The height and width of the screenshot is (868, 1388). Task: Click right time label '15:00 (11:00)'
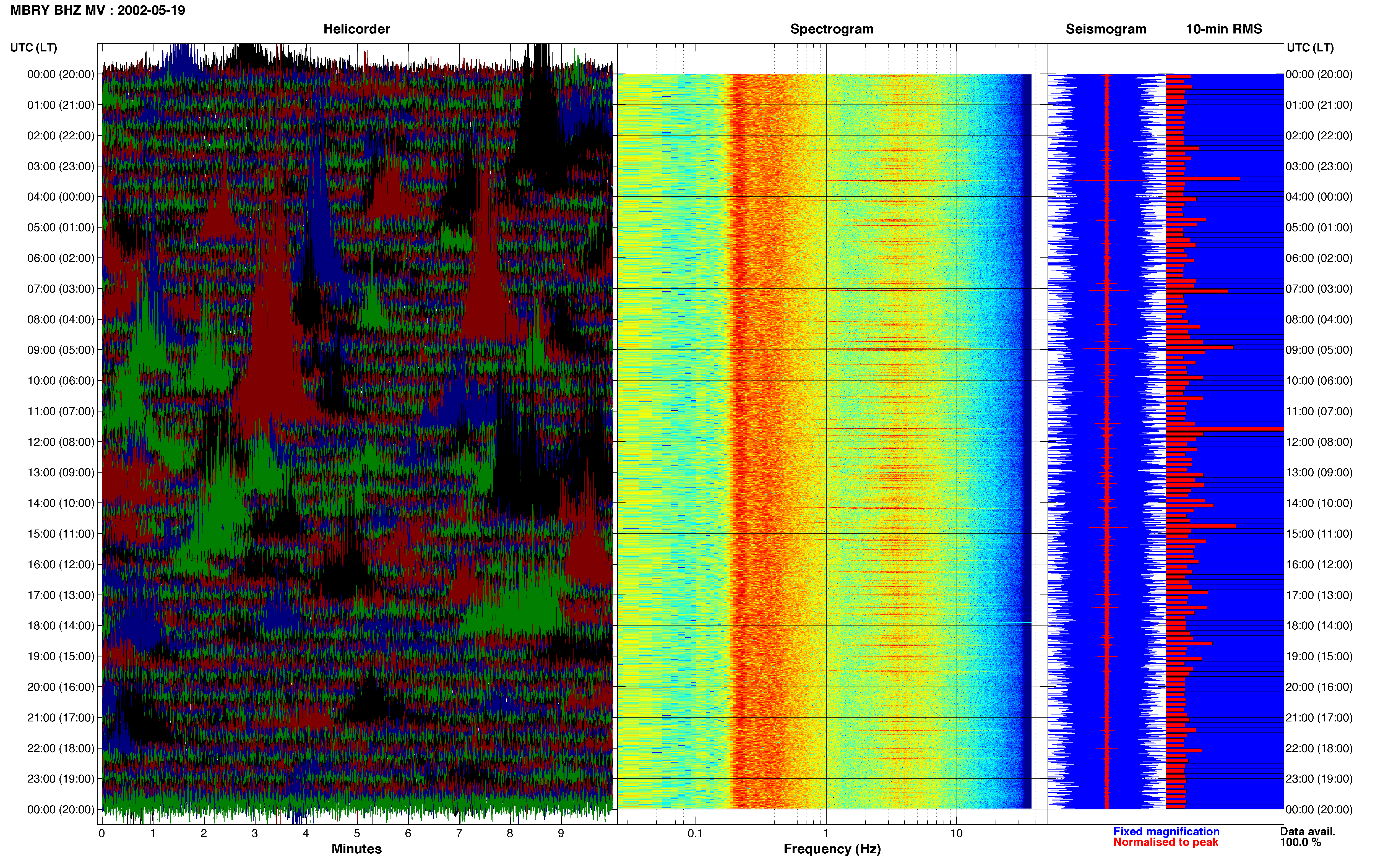(x=1319, y=534)
